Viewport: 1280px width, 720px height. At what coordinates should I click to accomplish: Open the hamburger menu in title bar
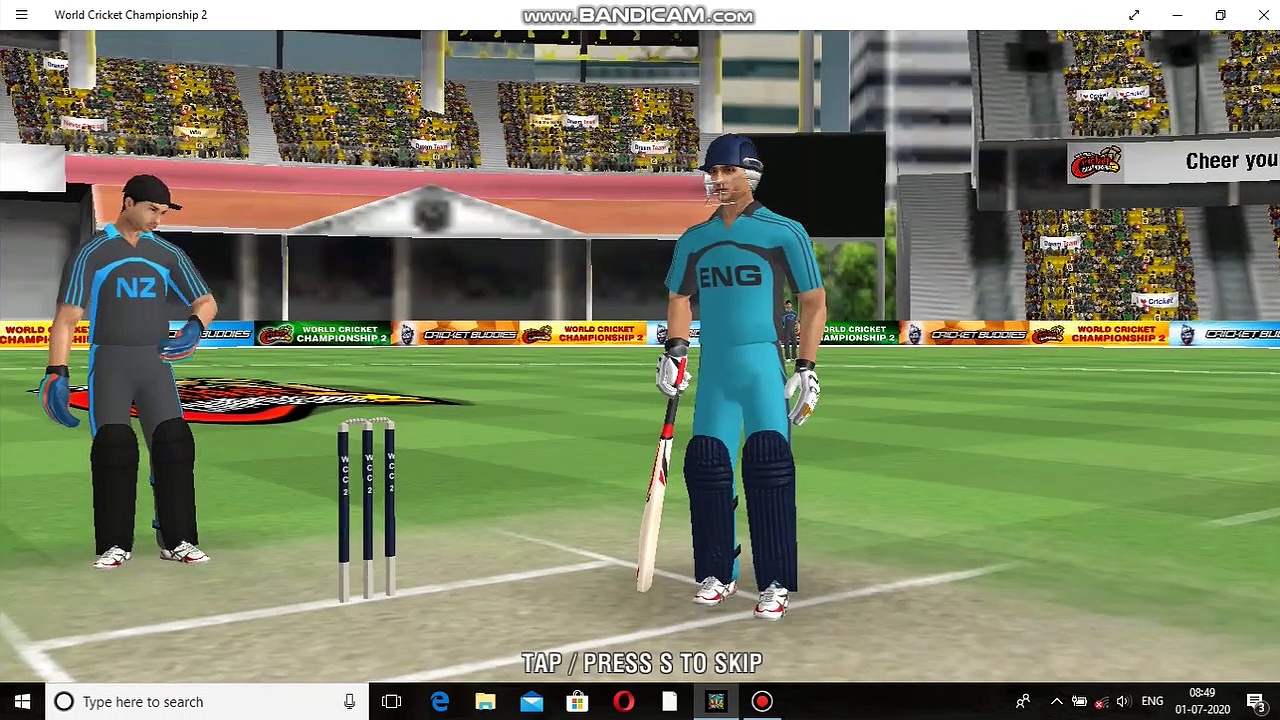[21, 15]
